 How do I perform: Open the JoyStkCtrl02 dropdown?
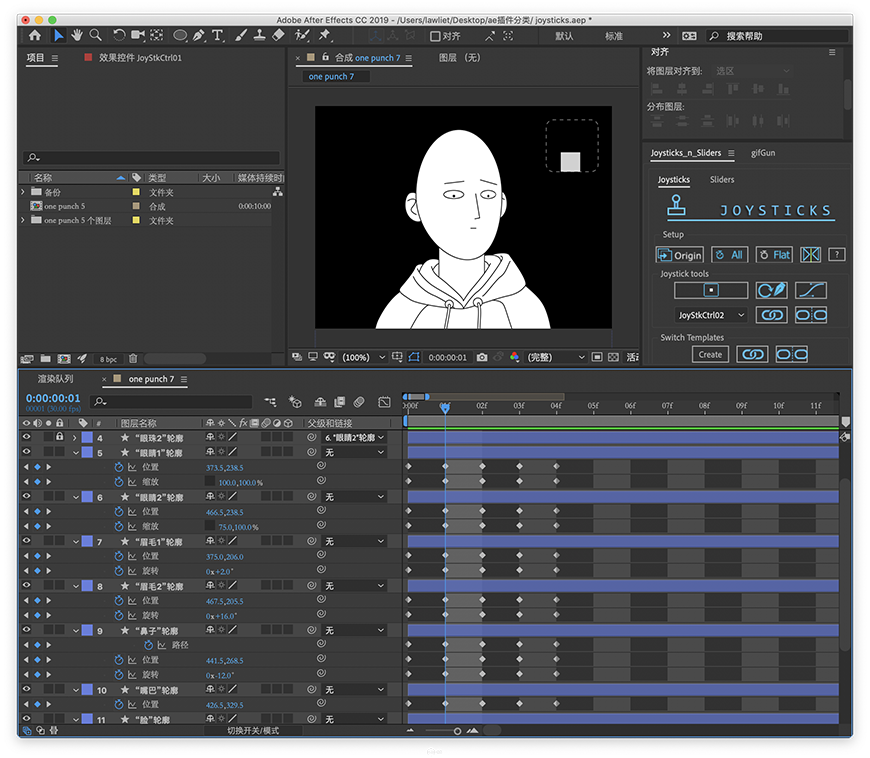coord(711,315)
